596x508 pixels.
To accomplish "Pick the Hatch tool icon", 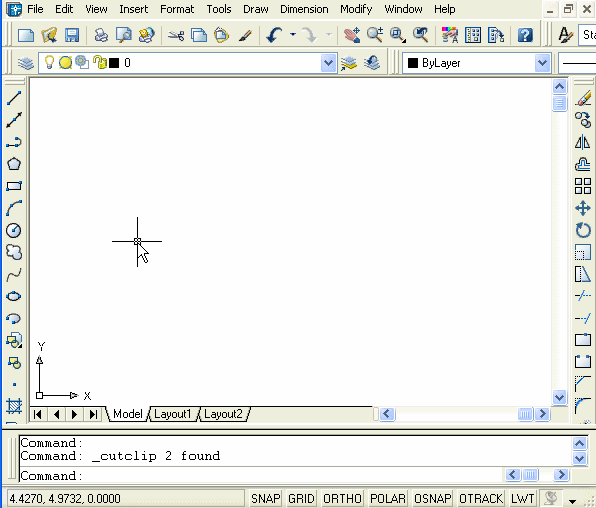I will pyautogui.click(x=14, y=406).
